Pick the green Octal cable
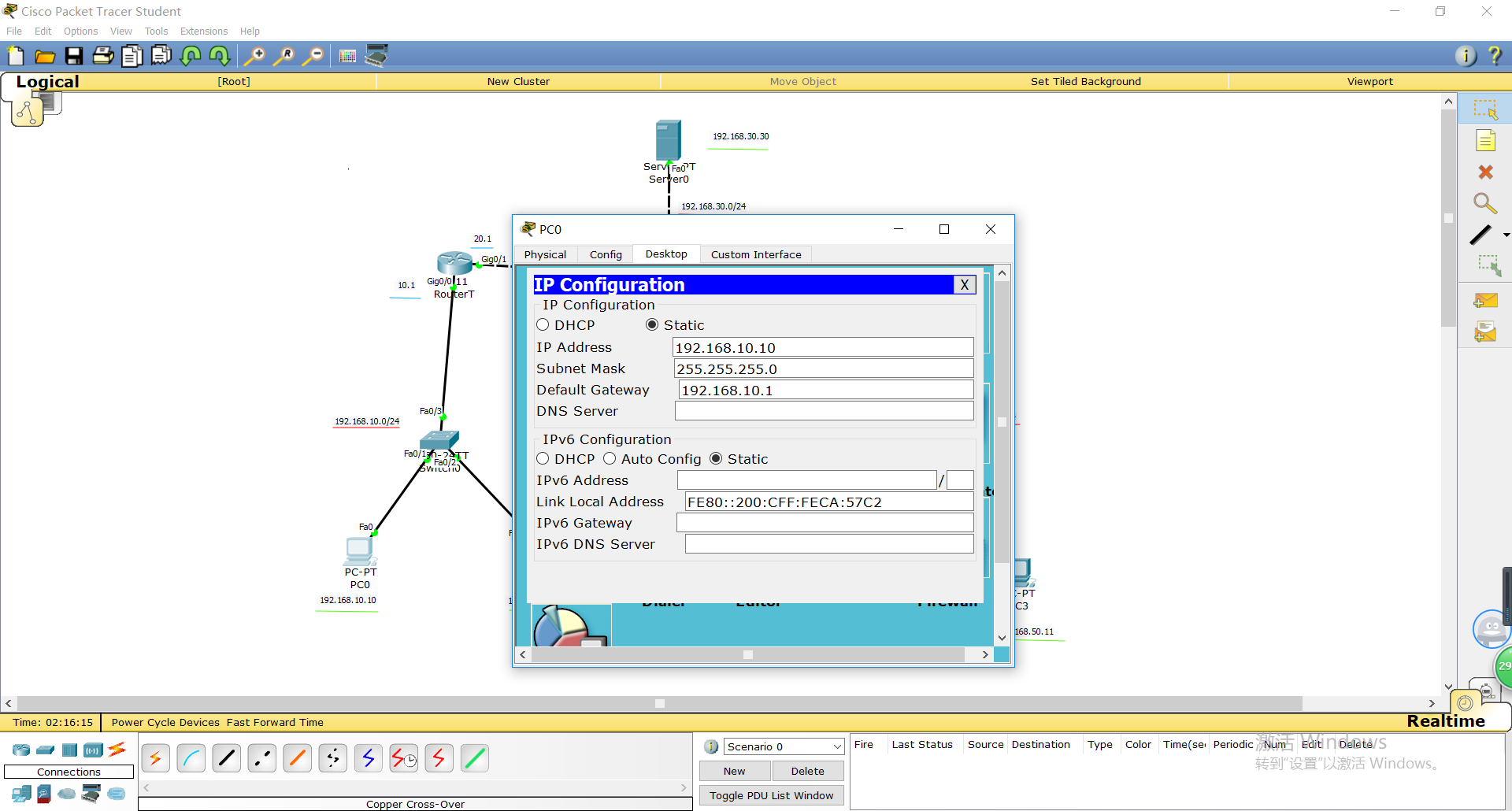The image size is (1512, 811). point(475,758)
